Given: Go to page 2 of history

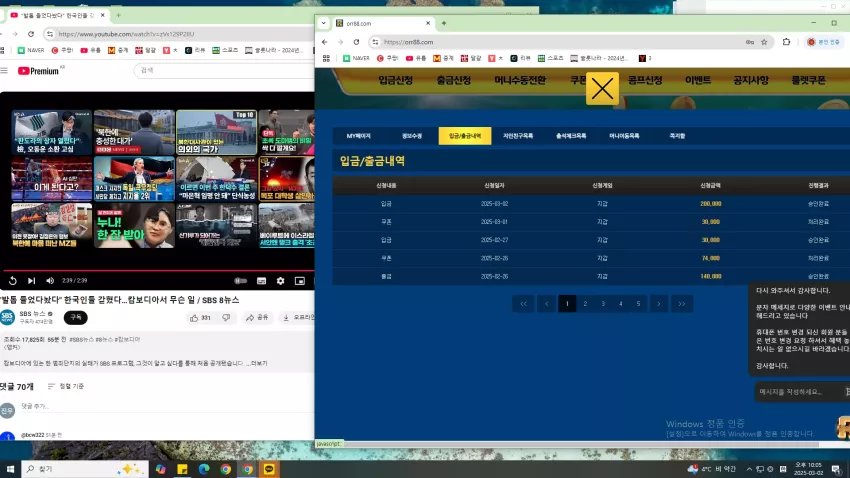Looking at the screenshot, I should tap(585, 304).
